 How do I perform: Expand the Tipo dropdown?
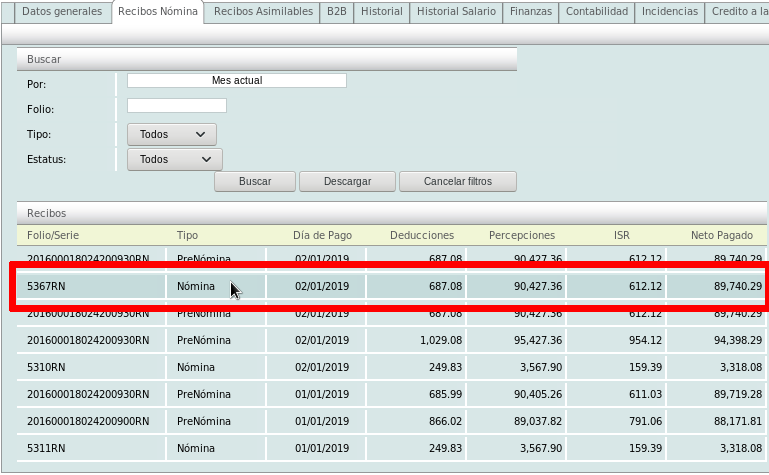172,134
